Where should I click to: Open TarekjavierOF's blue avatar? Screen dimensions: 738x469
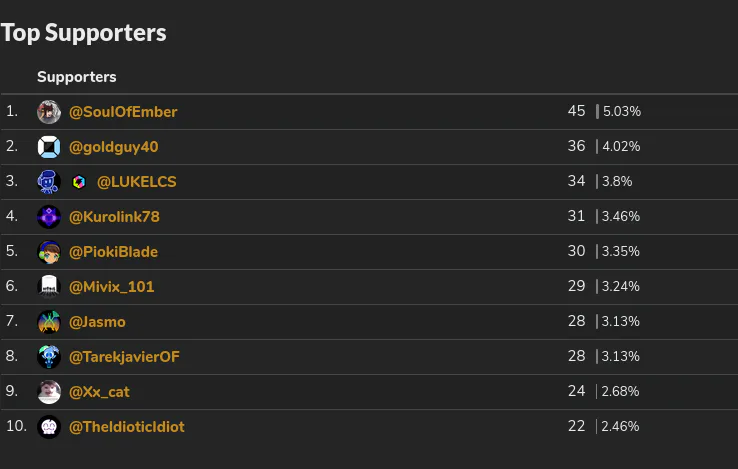coord(49,357)
